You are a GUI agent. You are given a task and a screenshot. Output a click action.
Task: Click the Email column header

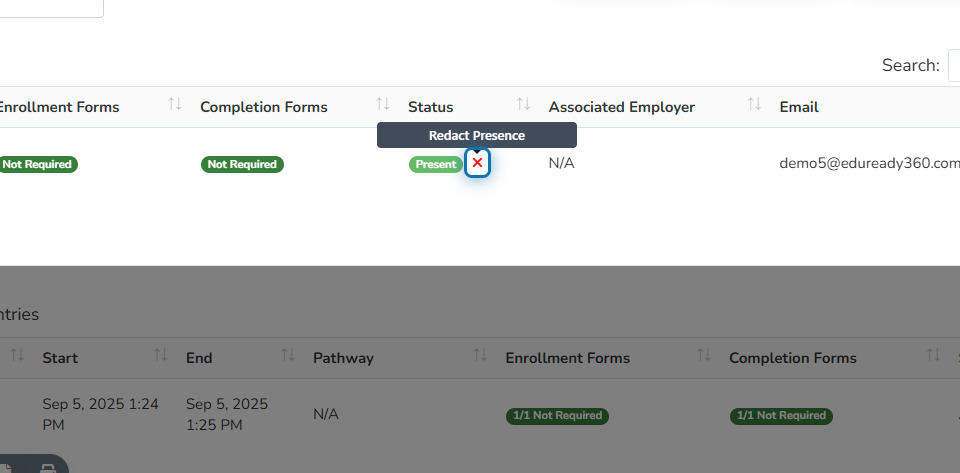coord(799,107)
